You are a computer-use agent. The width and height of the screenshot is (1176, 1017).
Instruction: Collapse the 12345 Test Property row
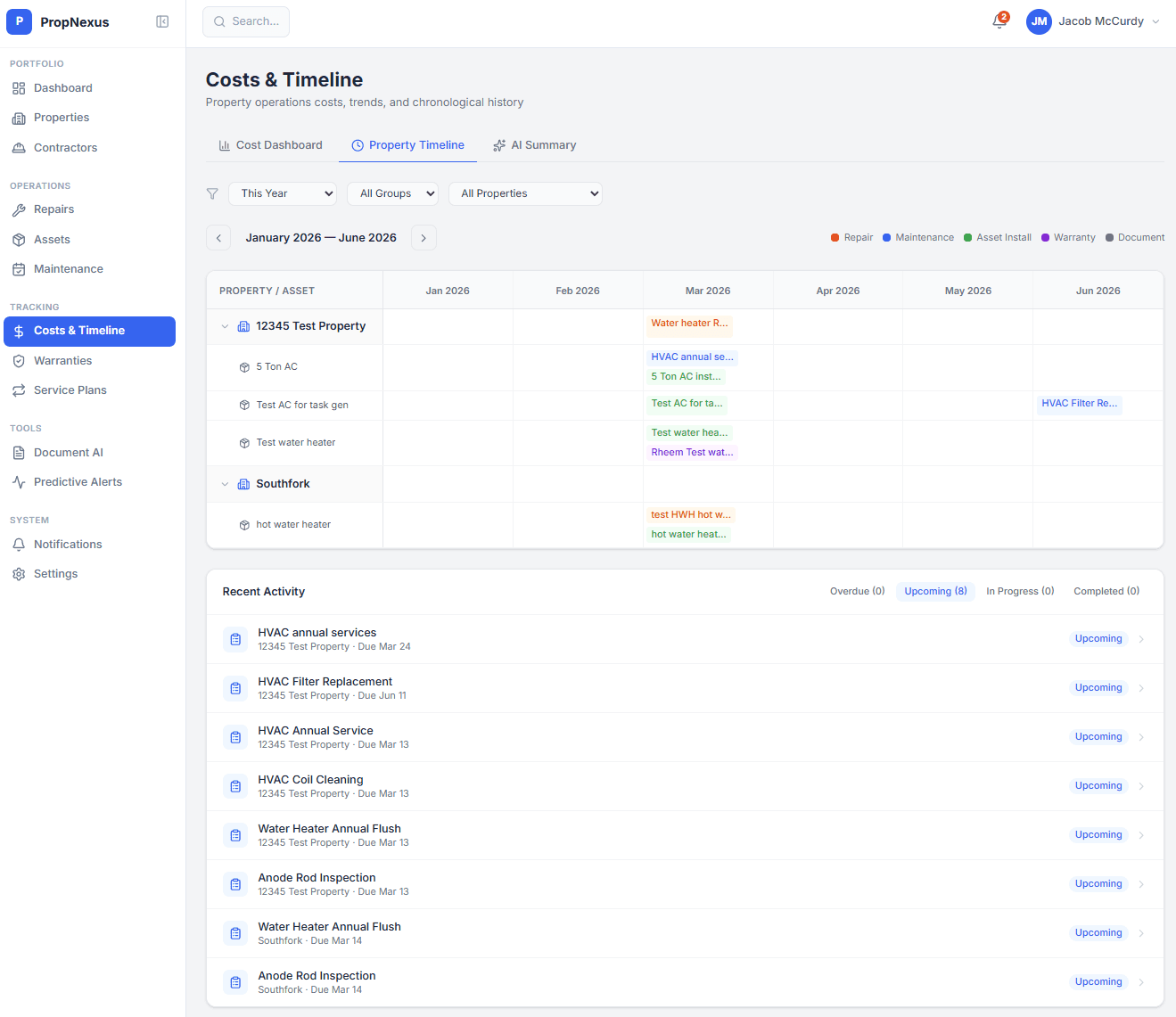[x=225, y=326]
